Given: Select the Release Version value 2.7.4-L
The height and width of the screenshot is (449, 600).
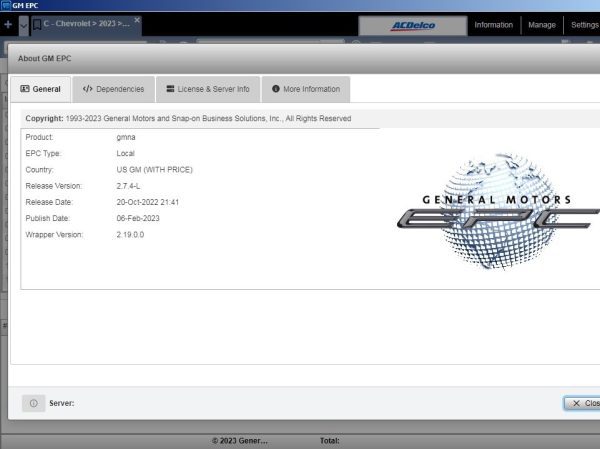Looking at the screenshot, I should click(x=128, y=186).
